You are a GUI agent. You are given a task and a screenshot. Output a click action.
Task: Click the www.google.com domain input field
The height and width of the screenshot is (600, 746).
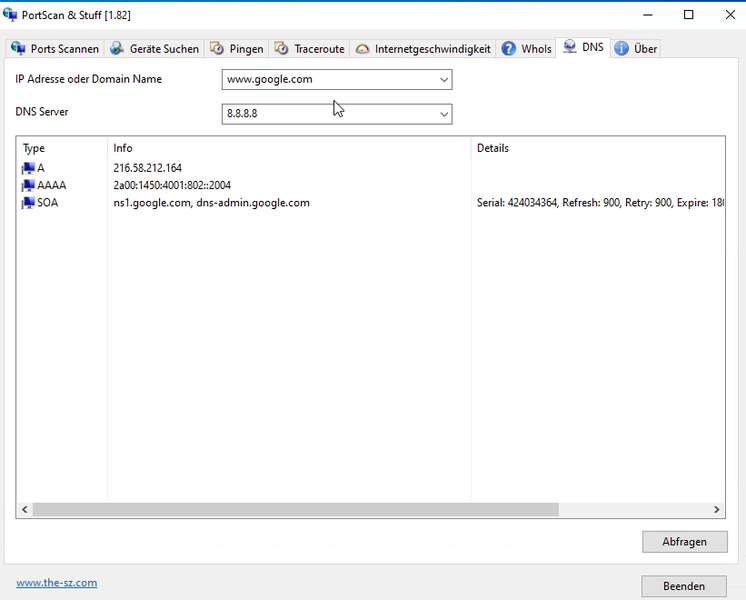(x=328, y=80)
